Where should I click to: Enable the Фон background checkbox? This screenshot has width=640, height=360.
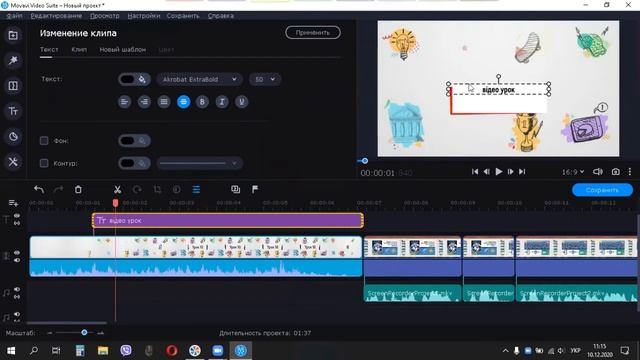44,141
